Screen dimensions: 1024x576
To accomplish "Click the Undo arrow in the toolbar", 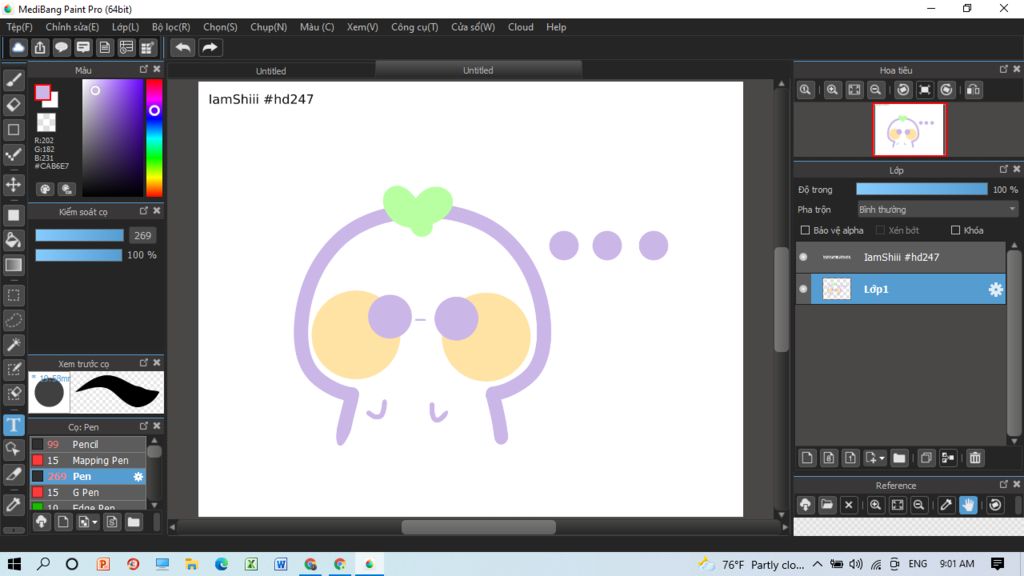I will pyautogui.click(x=183, y=48).
